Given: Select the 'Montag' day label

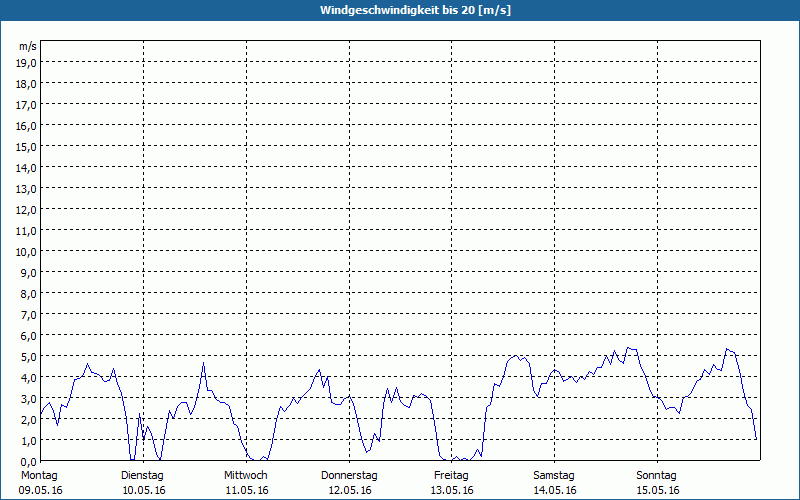Looking at the screenshot, I should 39,476.
